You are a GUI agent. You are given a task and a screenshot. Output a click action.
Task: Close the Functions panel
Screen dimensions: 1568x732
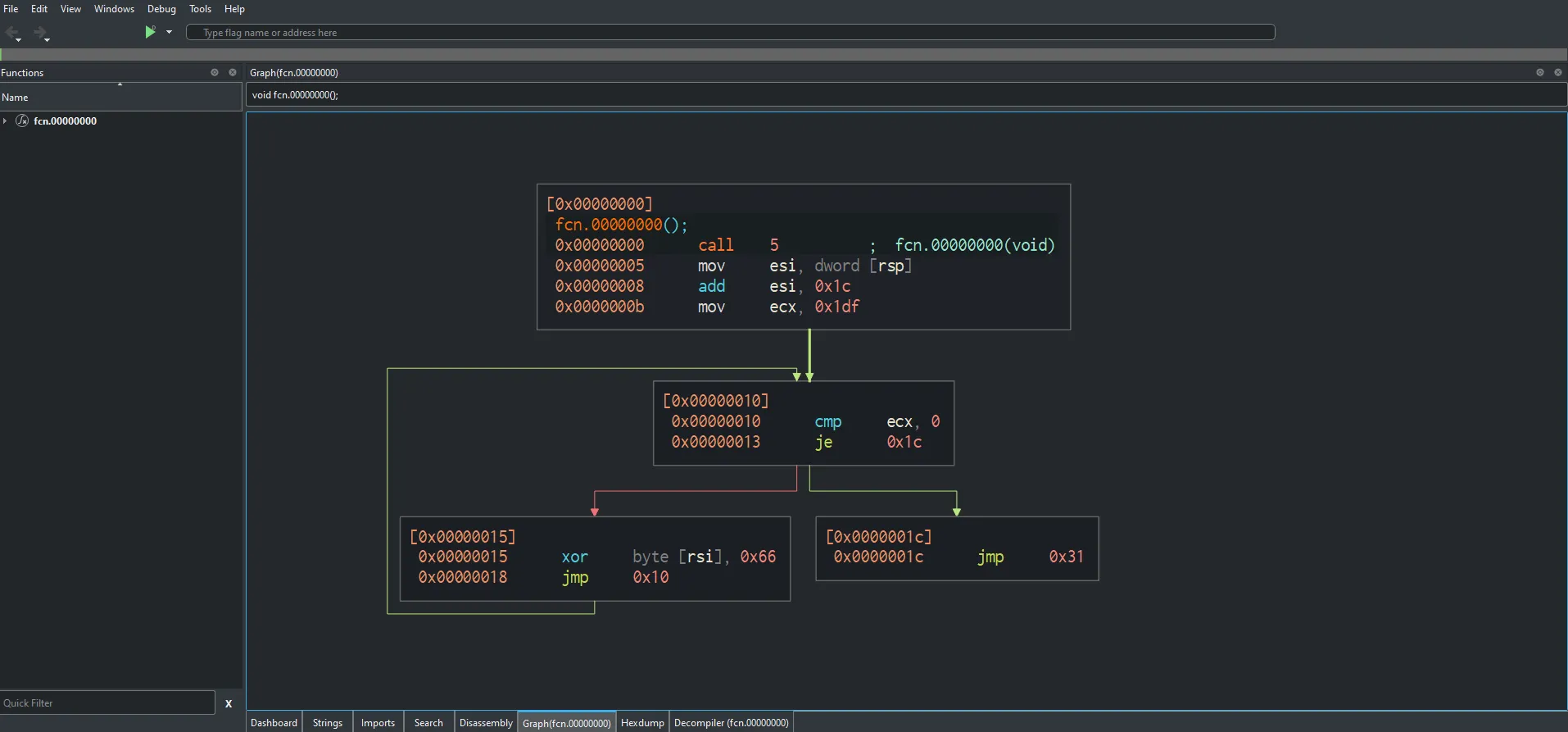233,72
